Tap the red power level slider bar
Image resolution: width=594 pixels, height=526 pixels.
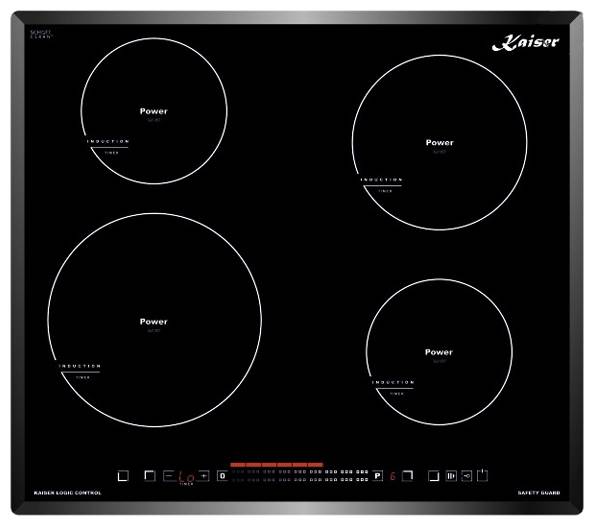pyautogui.click(x=277, y=465)
